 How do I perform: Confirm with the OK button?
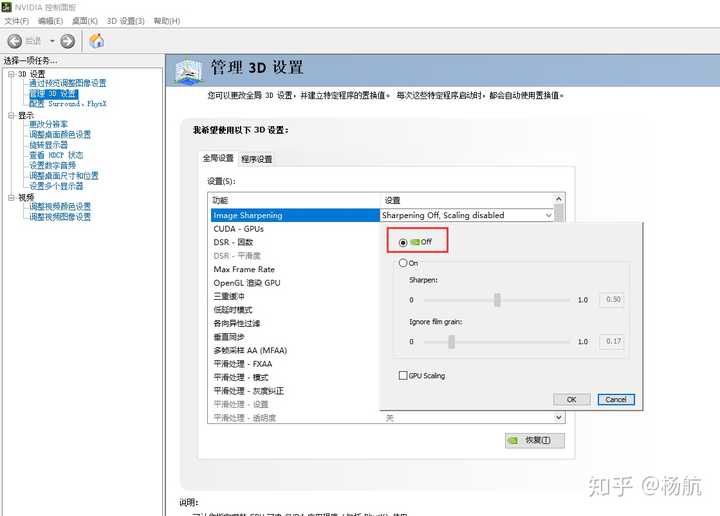(572, 399)
